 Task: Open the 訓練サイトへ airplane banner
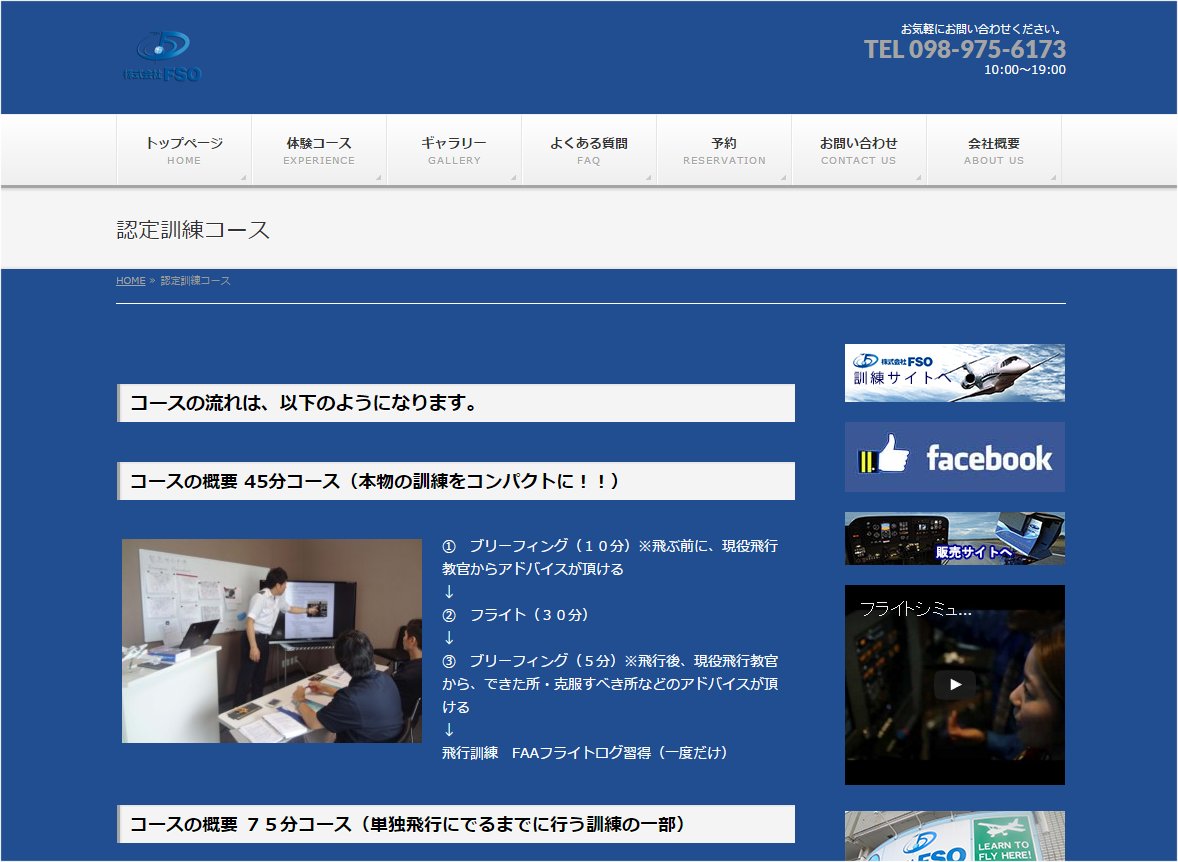click(x=954, y=373)
